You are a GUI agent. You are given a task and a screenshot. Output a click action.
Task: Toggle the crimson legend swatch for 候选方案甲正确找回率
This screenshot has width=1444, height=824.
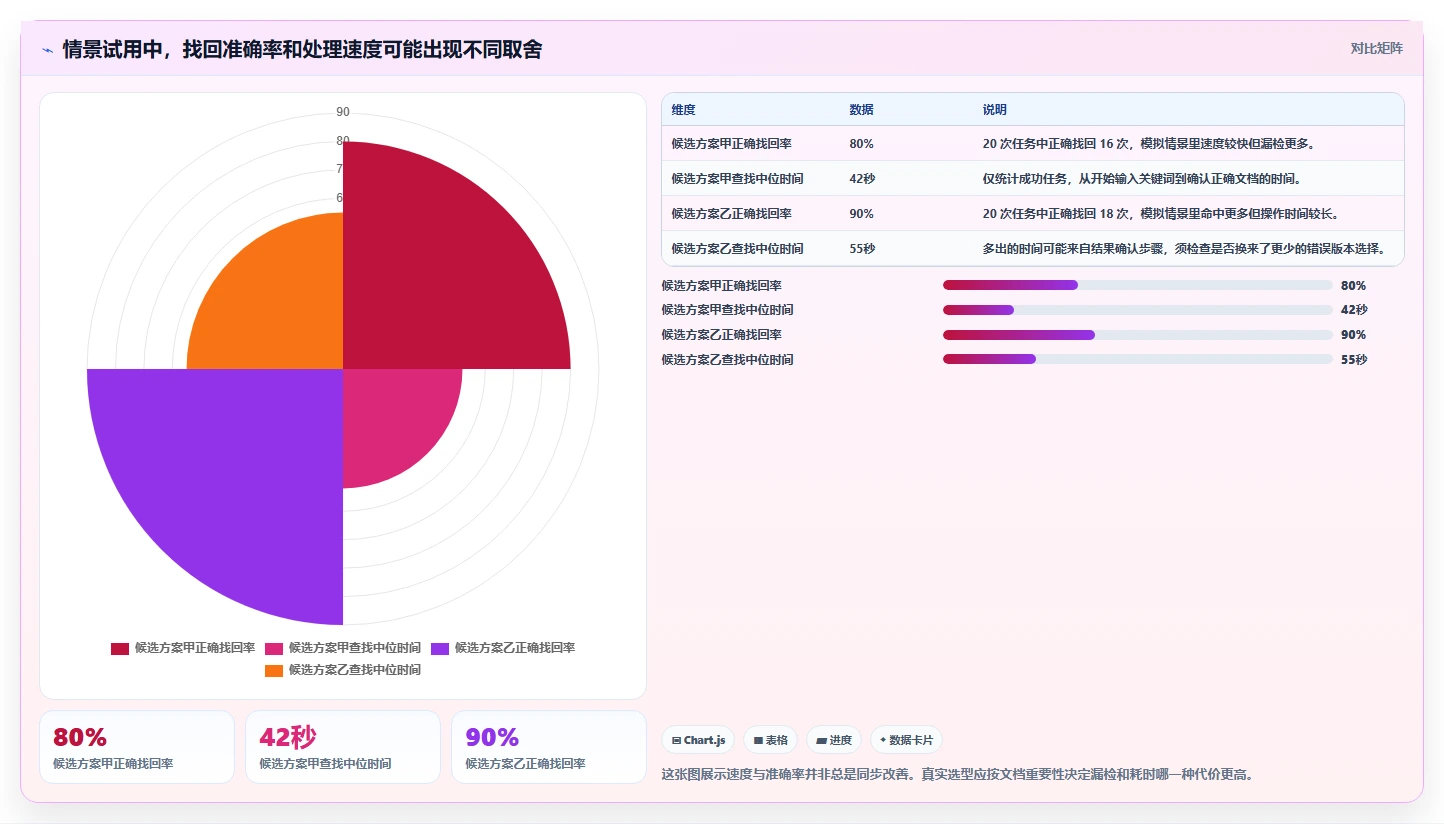[120, 648]
